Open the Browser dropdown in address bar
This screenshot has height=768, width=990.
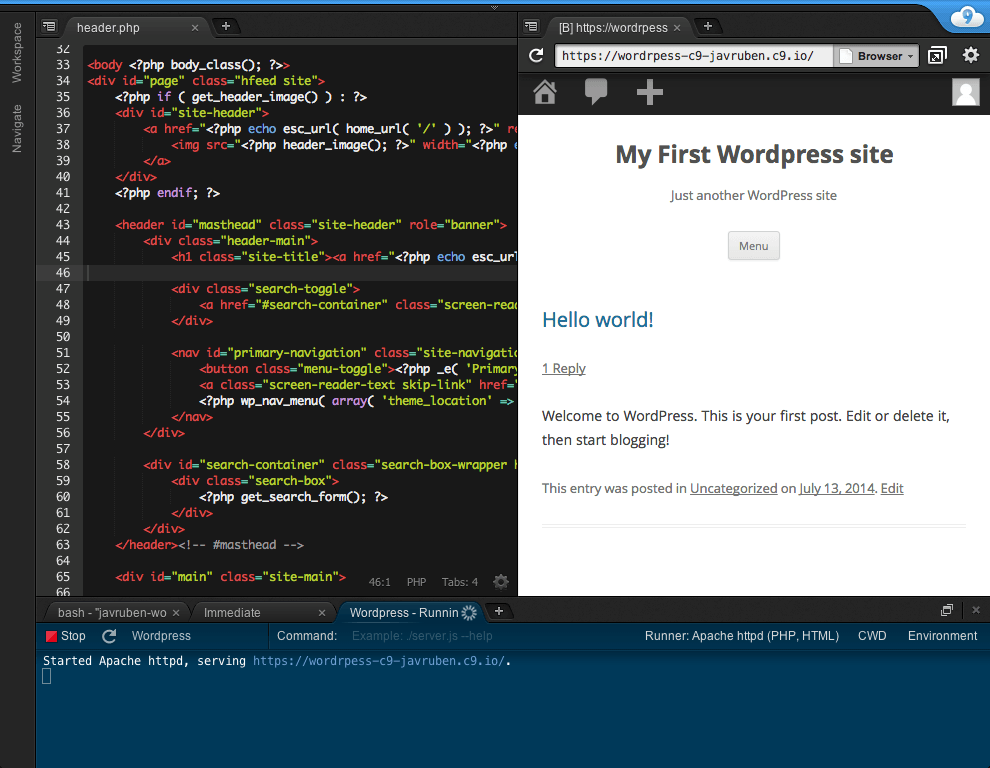pyautogui.click(x=876, y=56)
